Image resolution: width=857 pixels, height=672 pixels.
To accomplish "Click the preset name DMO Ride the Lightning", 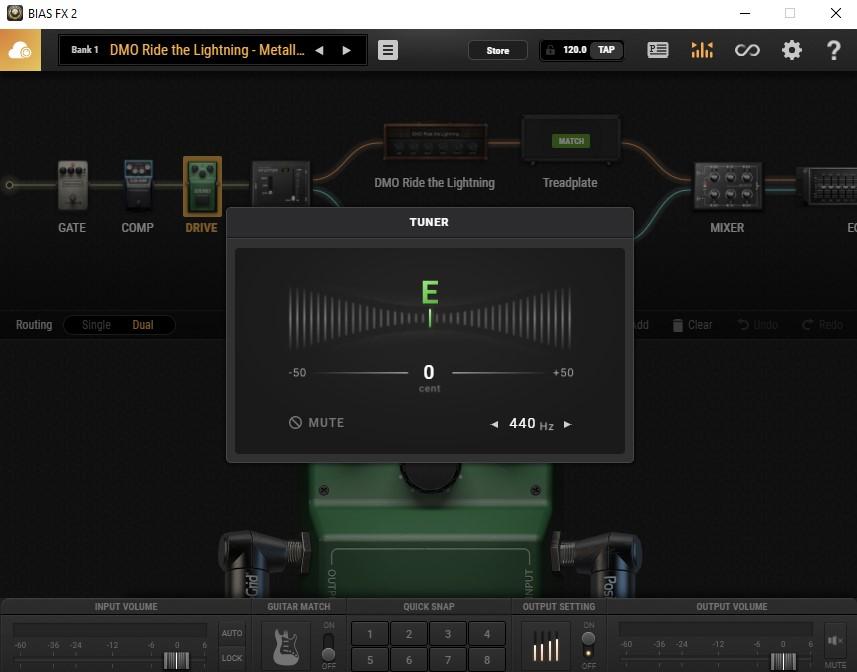I will point(207,50).
